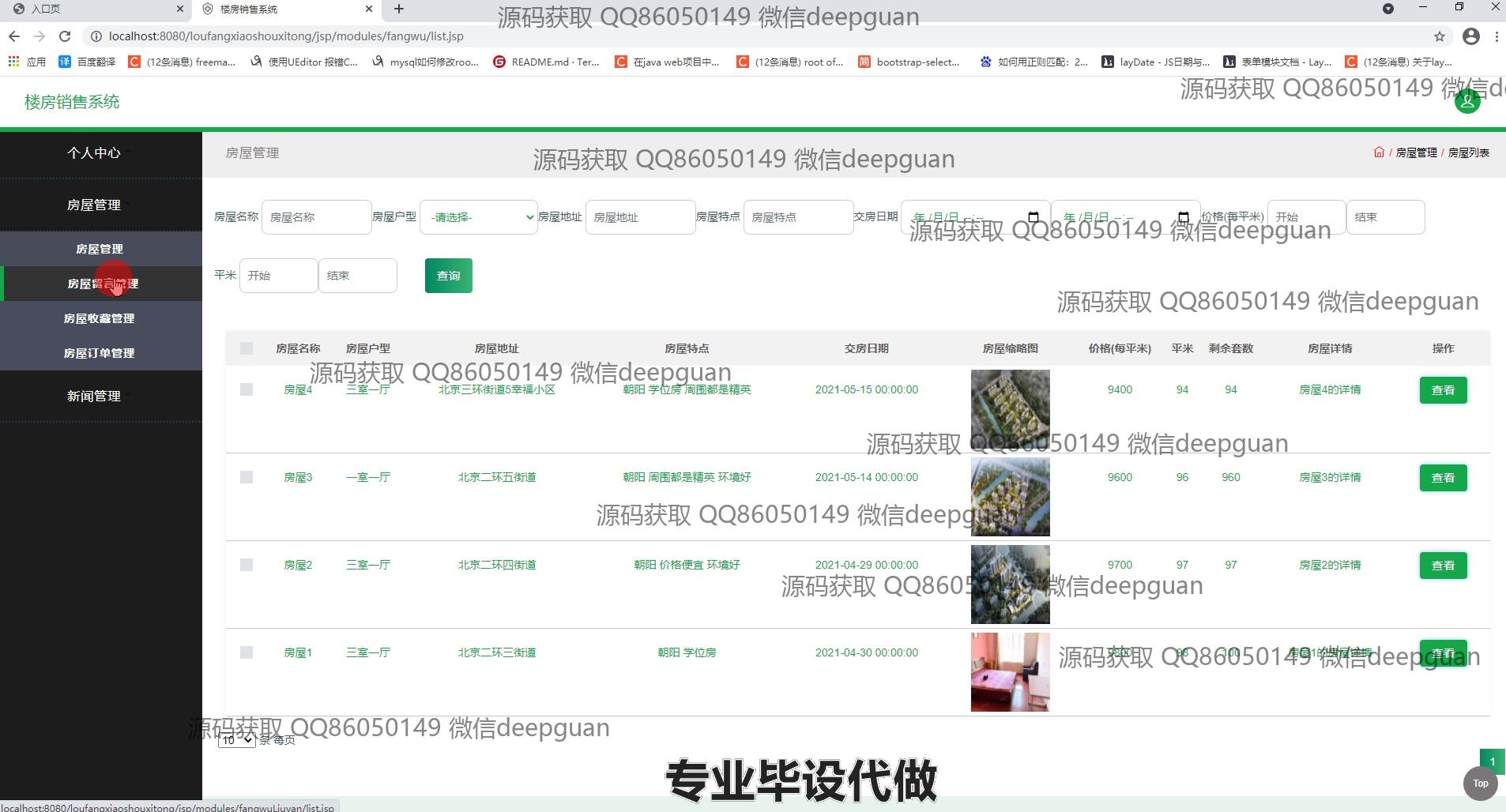Check the checkbox for row 房屋4
Screen dimensions: 1506x812
(247, 389)
